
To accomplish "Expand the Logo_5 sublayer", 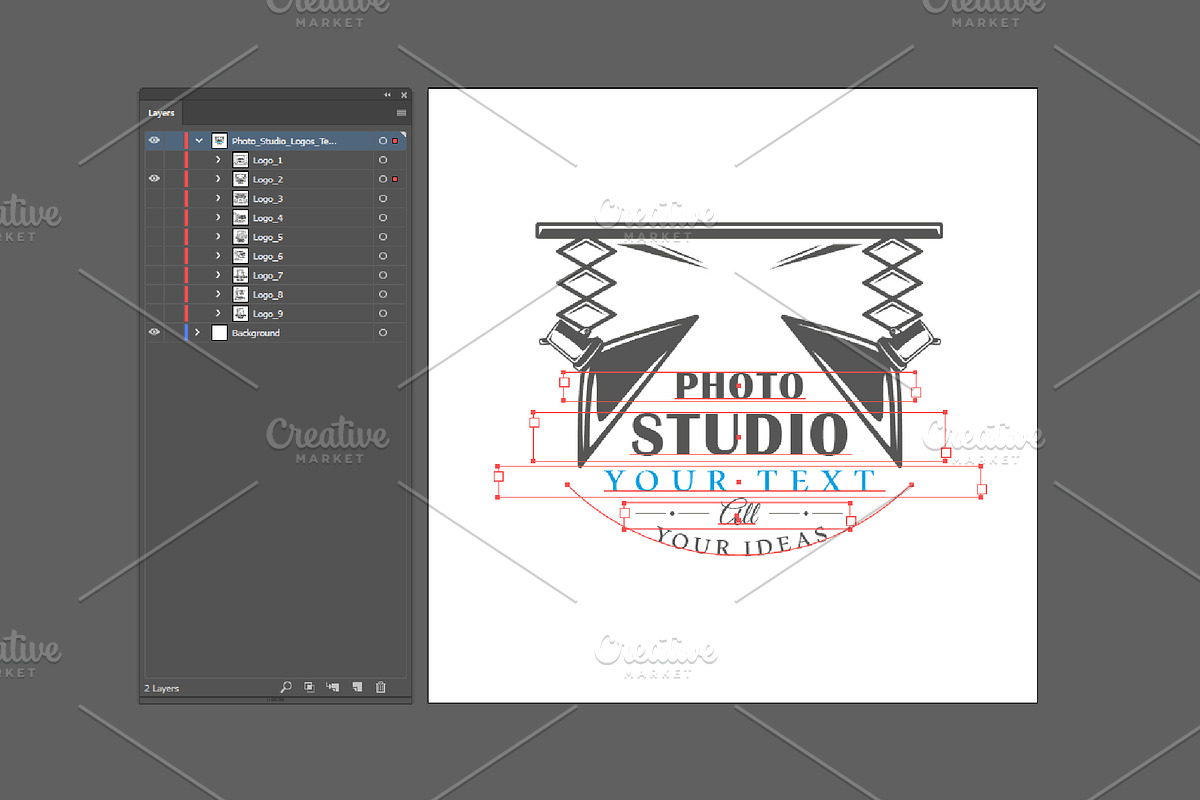I will click(x=218, y=237).
